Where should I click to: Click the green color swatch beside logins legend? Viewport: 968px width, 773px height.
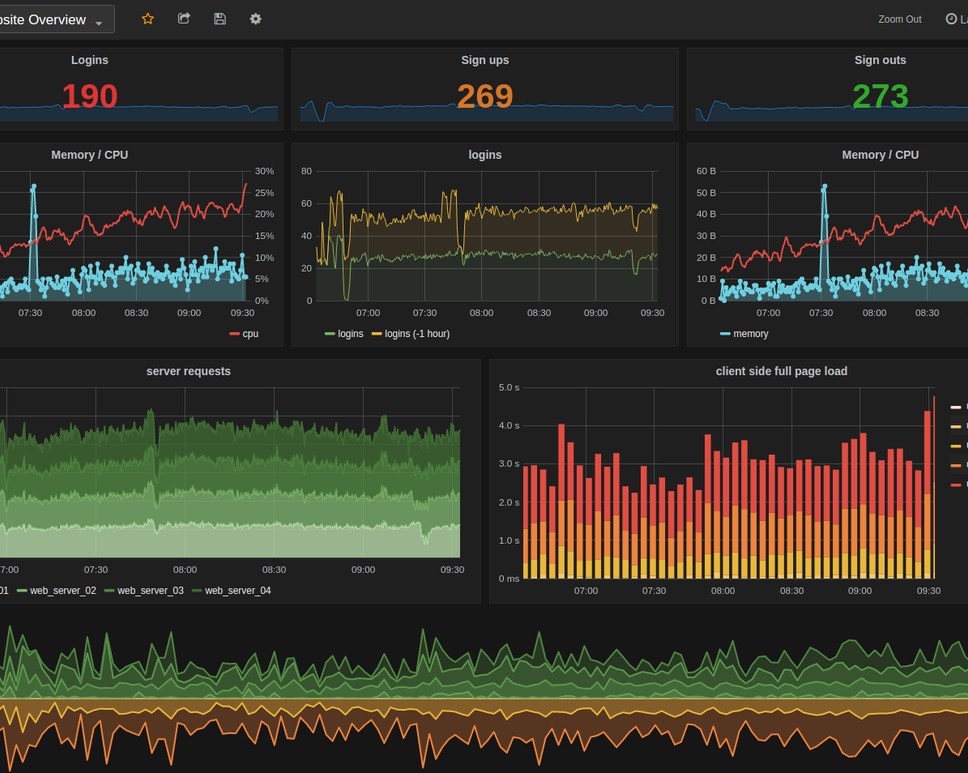point(330,334)
